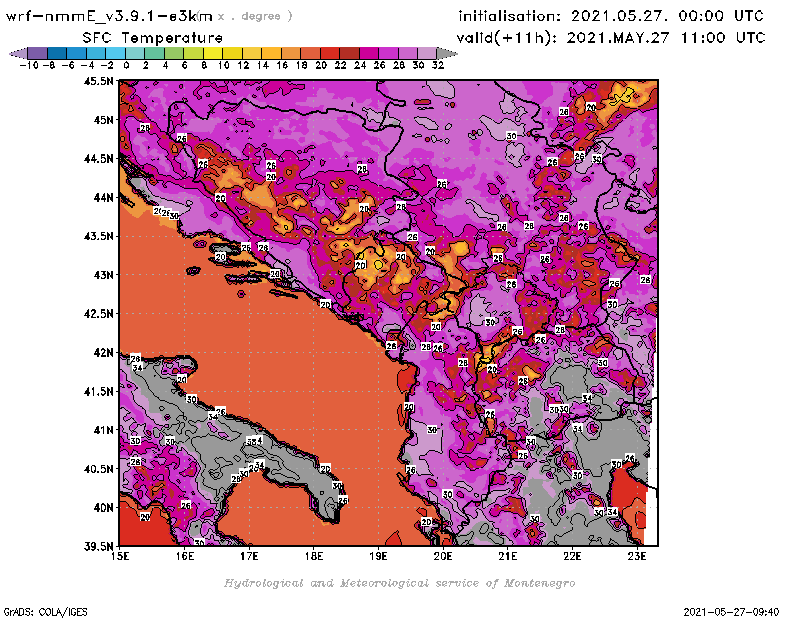Screen dimensions: 800x618
Task: Click the 23E longitude label
Action: [x=637, y=556]
